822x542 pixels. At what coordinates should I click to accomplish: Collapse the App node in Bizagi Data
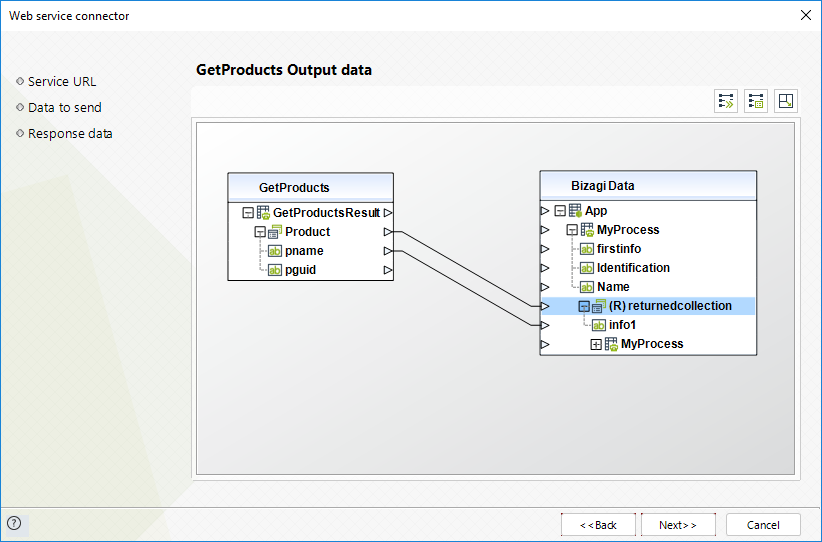[560, 211]
